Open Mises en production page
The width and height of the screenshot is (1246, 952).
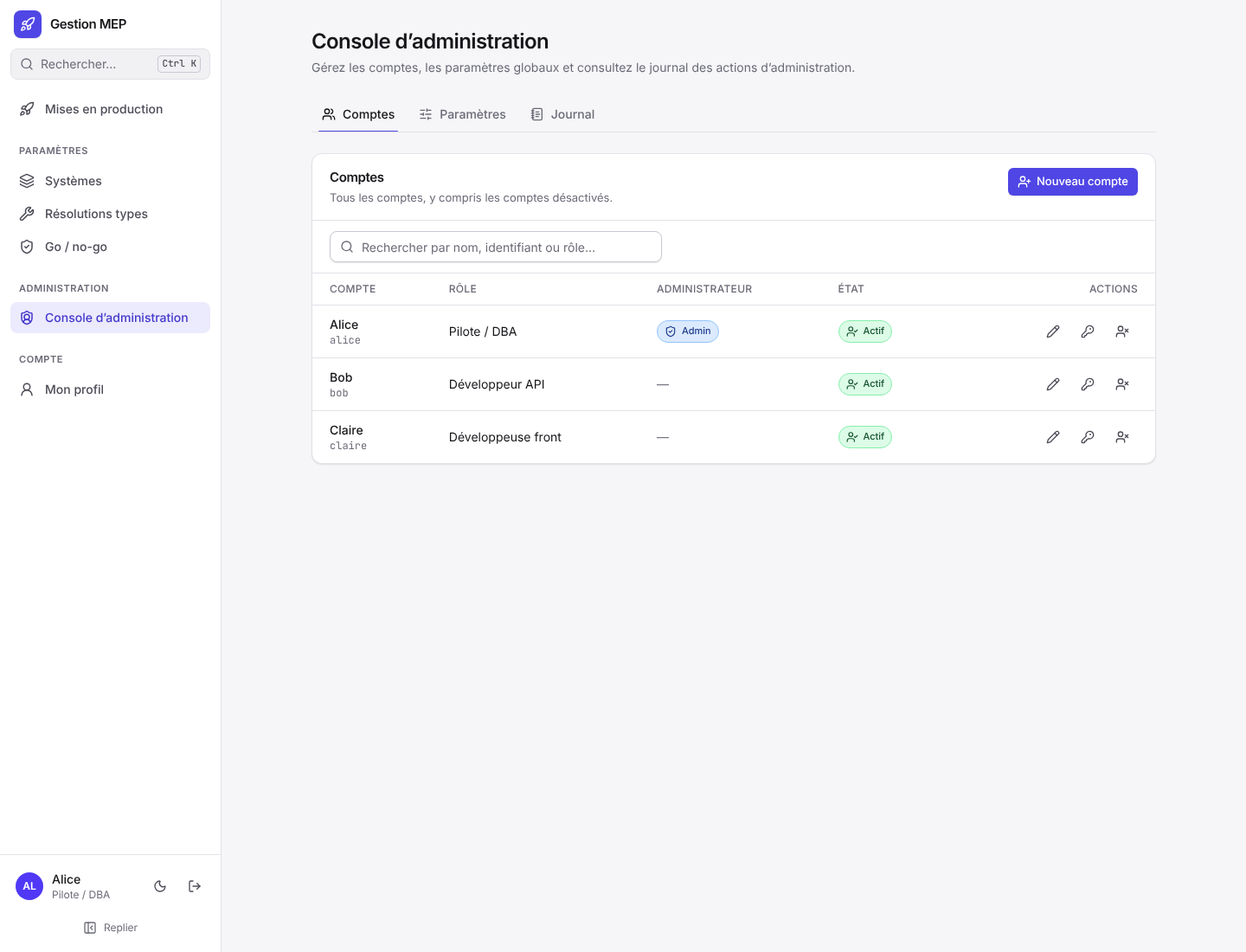click(x=110, y=109)
